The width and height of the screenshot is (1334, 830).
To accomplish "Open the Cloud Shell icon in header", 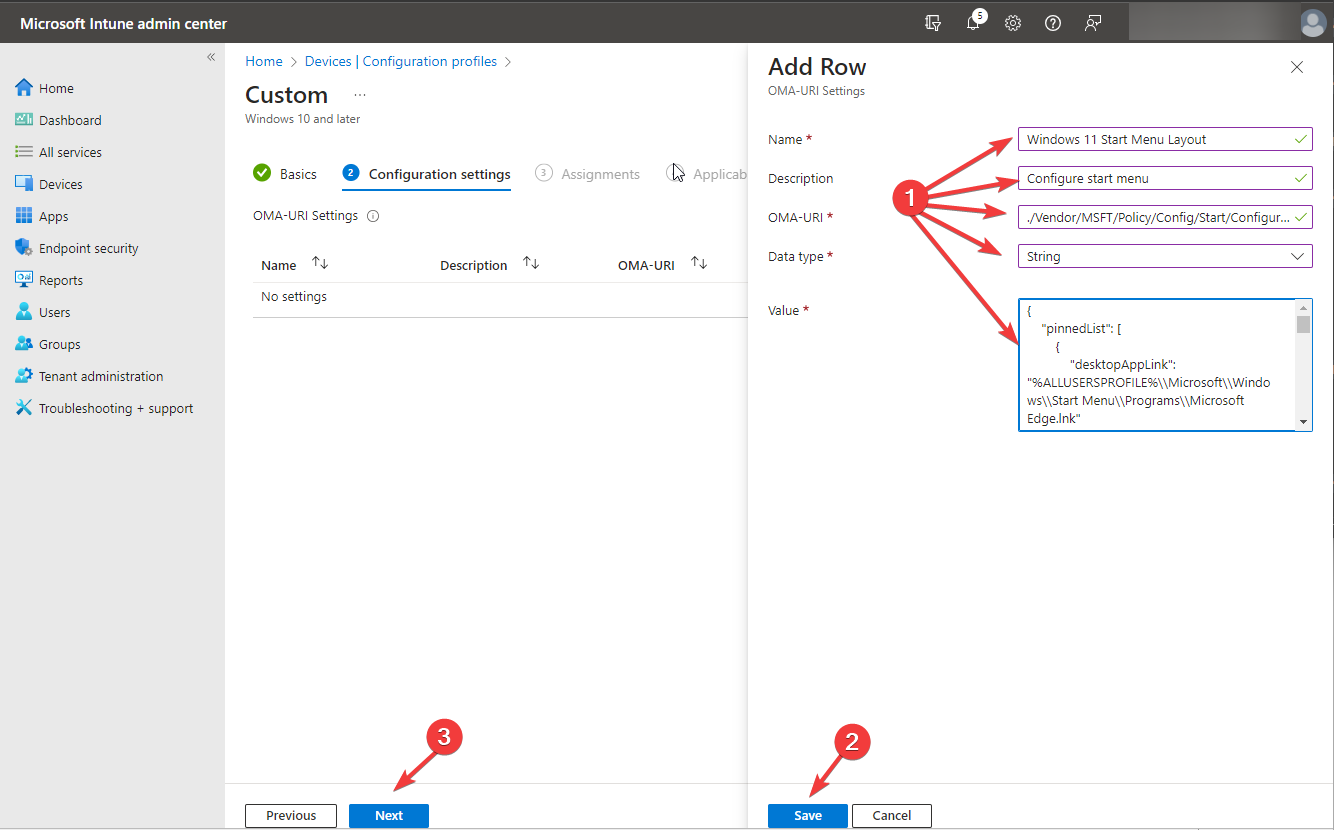I will 933,23.
